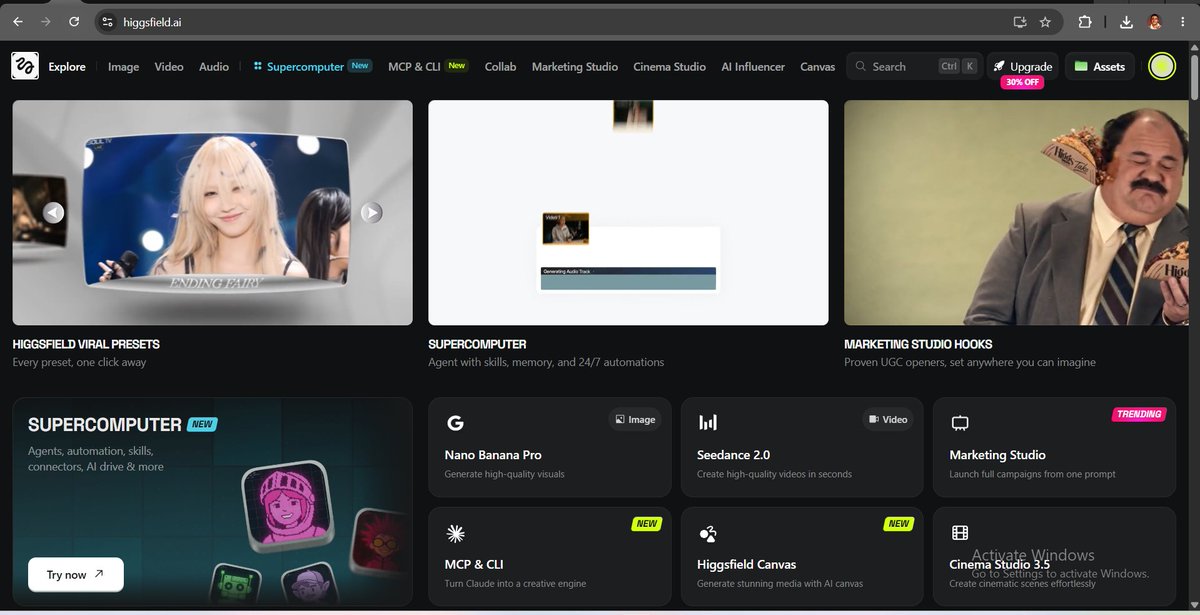
Task: Click the Video tag on Seedance 2.0
Action: point(888,419)
